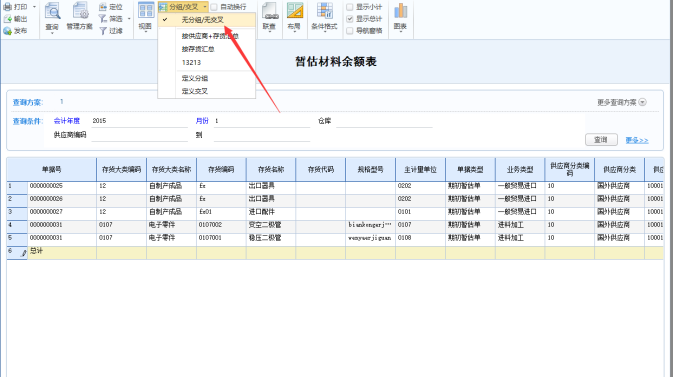The image size is (673, 378).
Task: Click the 定位 locate icon
Action: pos(103,6)
